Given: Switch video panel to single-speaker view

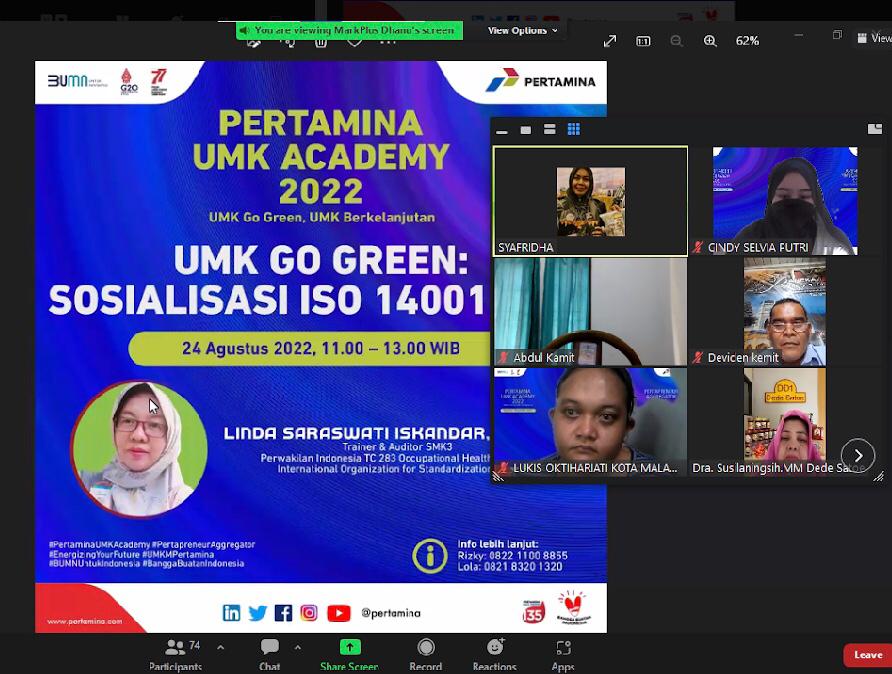Looking at the screenshot, I should tap(526, 130).
